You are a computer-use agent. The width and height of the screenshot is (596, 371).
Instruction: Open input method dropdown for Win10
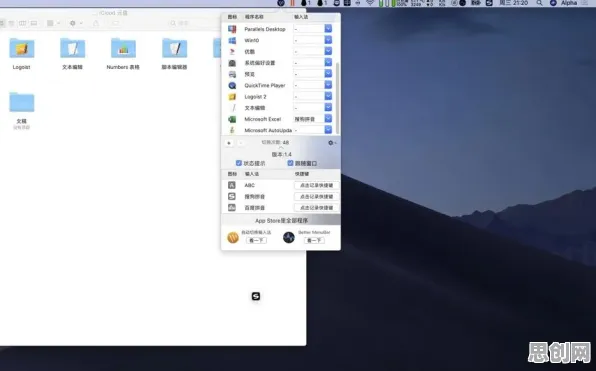[x=328, y=40]
